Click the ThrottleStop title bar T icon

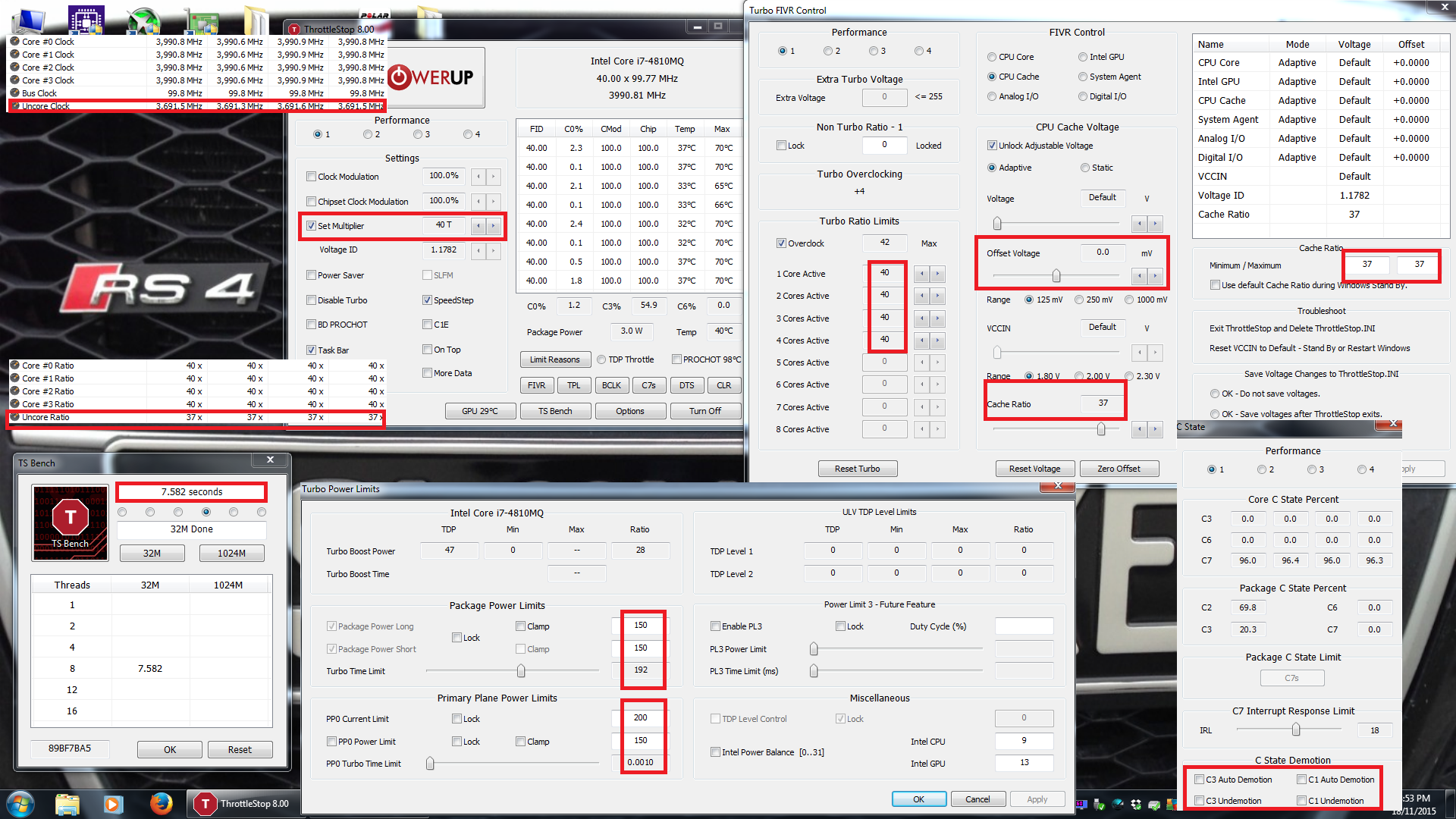tap(294, 30)
